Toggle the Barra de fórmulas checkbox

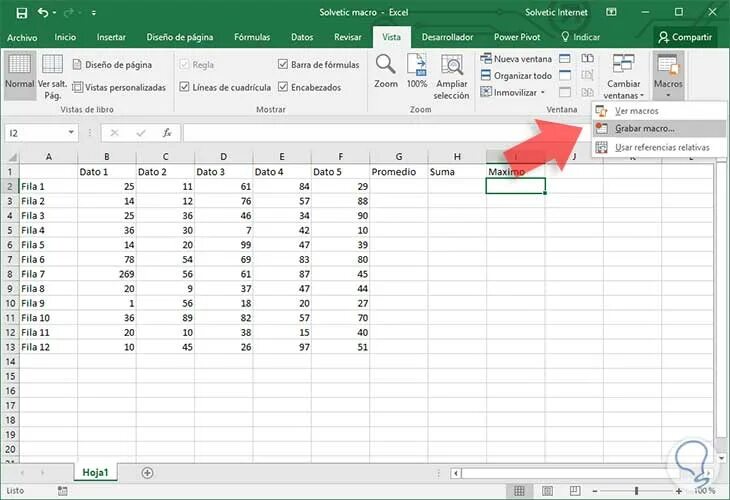[x=318, y=64]
